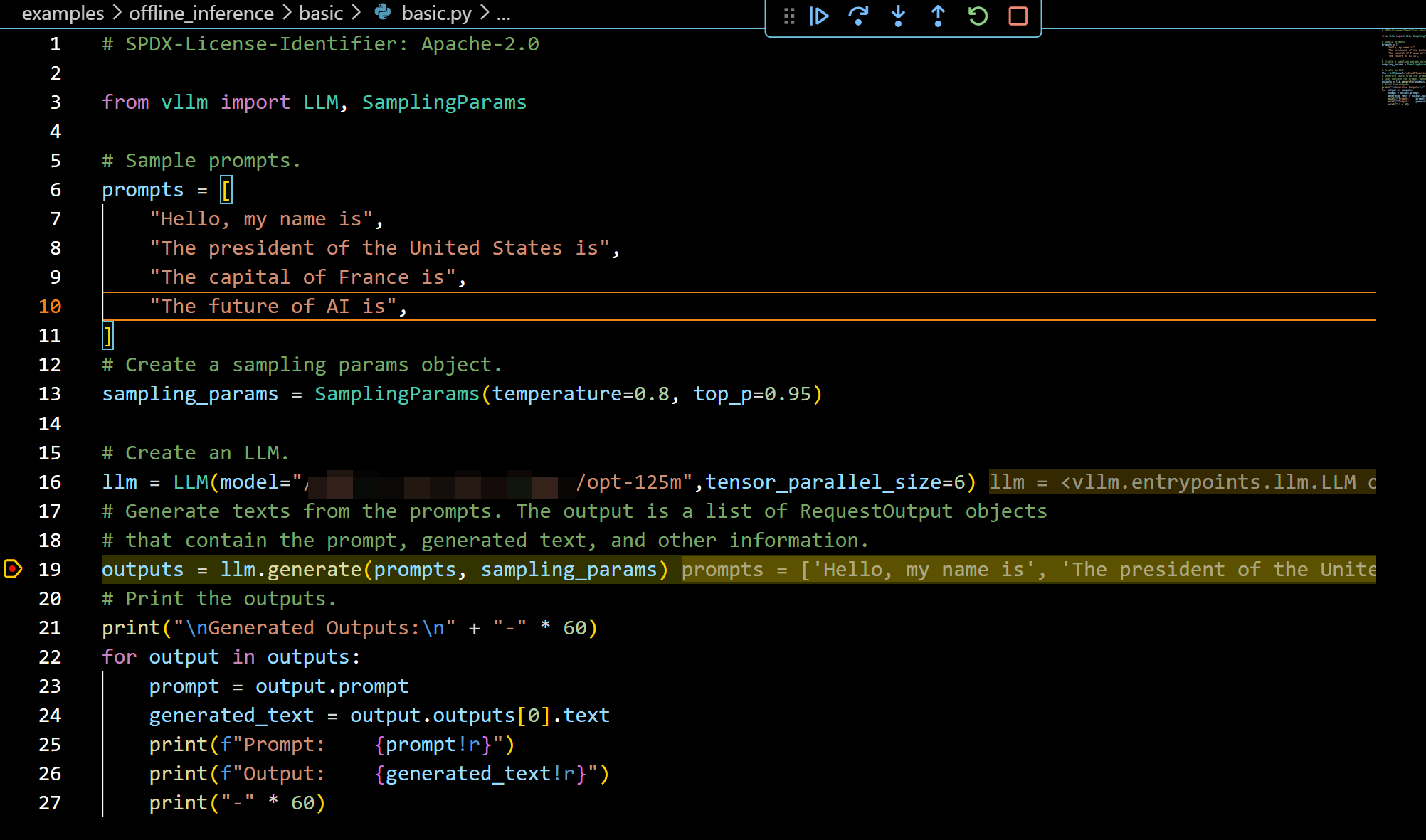The width and height of the screenshot is (1426, 840).
Task: Click the prompts inline value on line 19
Action: coord(1028,570)
